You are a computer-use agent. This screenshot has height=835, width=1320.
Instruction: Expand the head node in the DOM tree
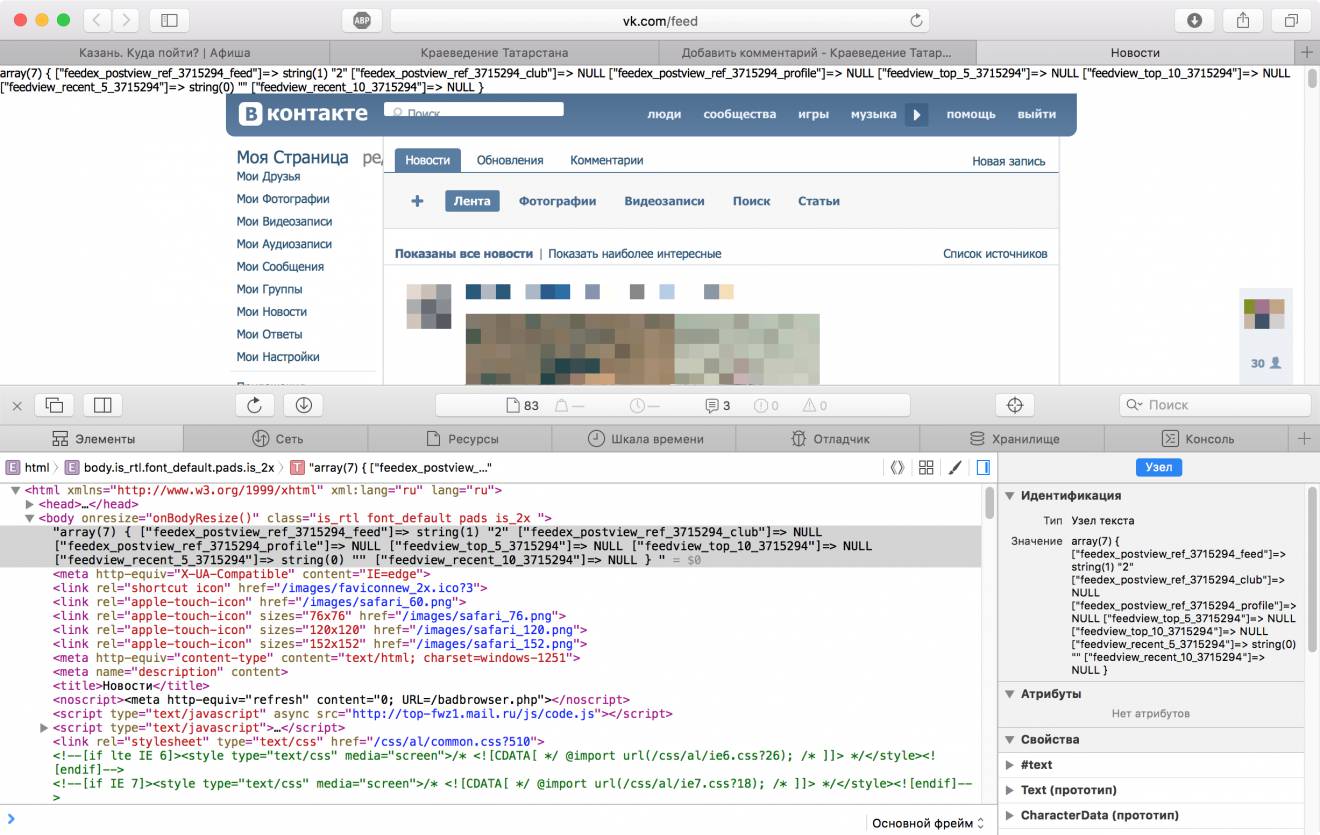(30, 504)
